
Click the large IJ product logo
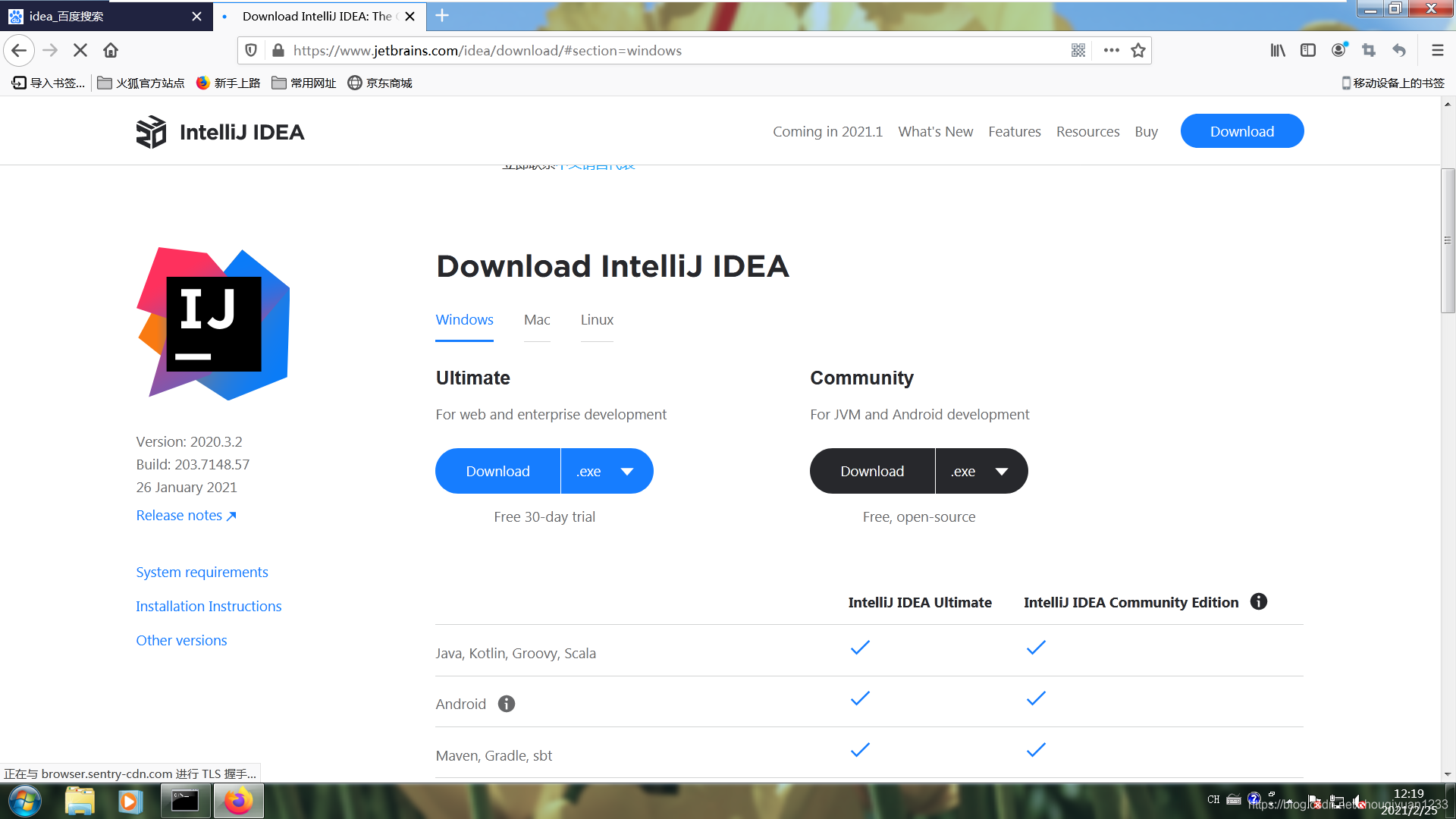213,324
